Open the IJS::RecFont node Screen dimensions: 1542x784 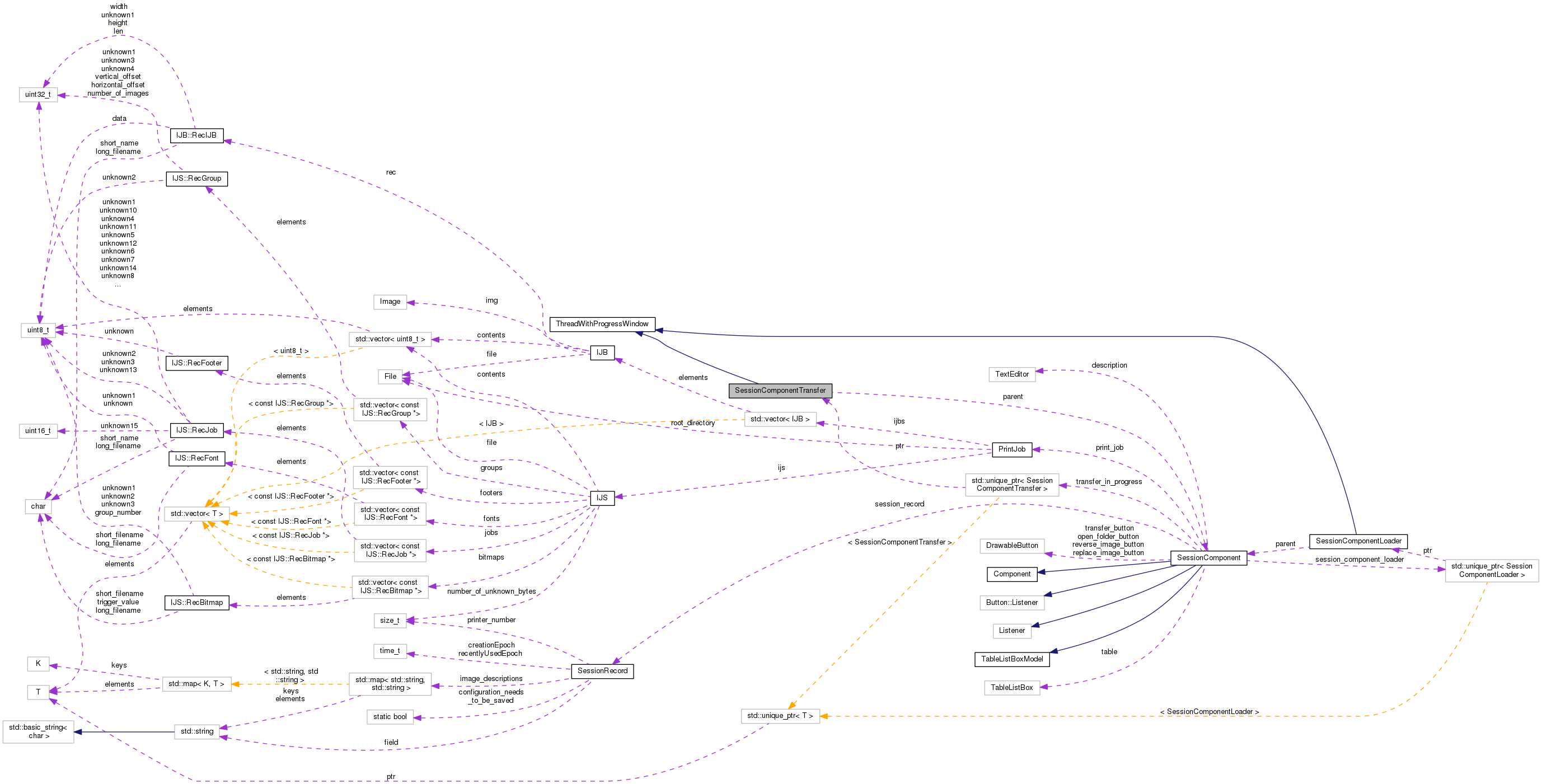pos(196,458)
